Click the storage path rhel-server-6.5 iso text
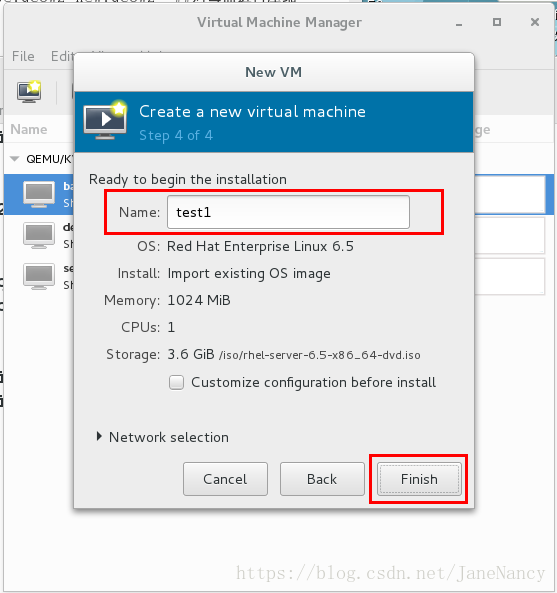Viewport: 557px width, 593px height. 320,355
